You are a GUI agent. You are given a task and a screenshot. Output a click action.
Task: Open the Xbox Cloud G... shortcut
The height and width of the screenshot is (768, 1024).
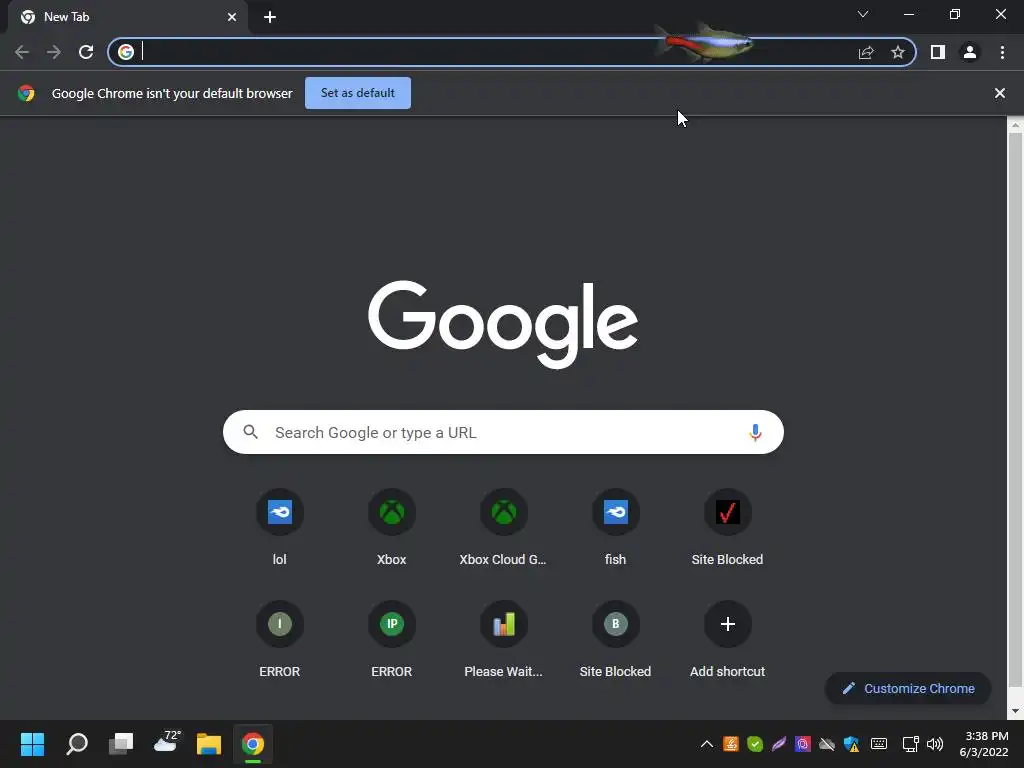(x=504, y=528)
